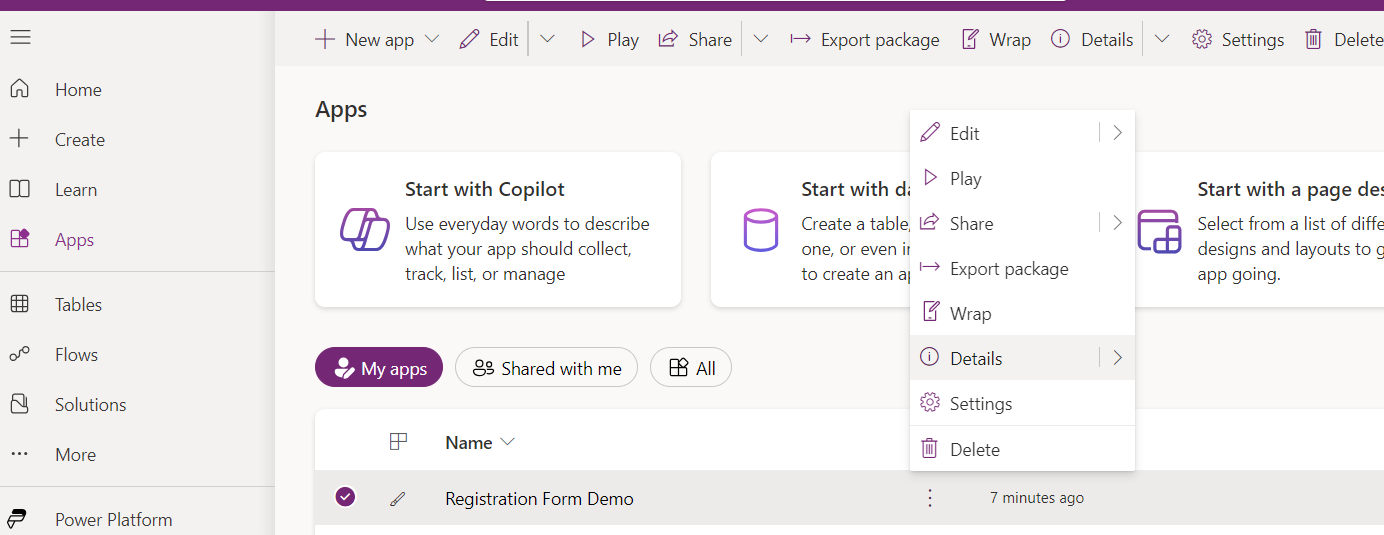Image resolution: width=1384 pixels, height=535 pixels.
Task: Click the page design layout icon
Action: [1159, 230]
